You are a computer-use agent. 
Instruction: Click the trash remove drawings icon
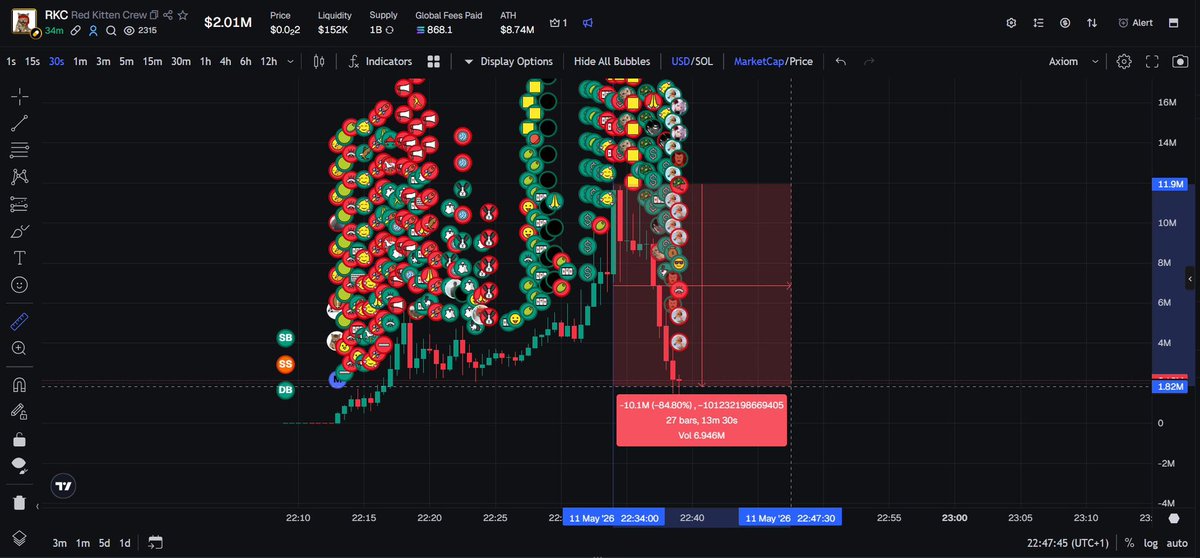(x=19, y=502)
